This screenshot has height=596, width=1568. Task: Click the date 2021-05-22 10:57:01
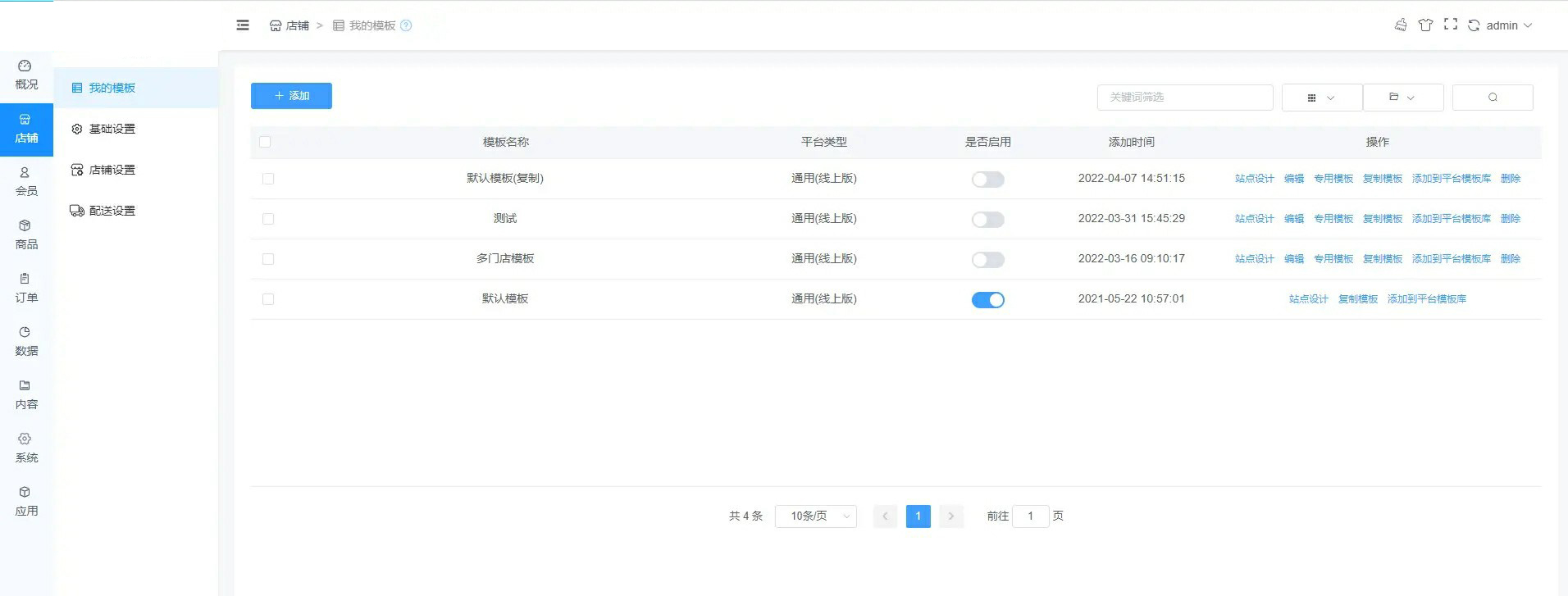pyautogui.click(x=1132, y=298)
